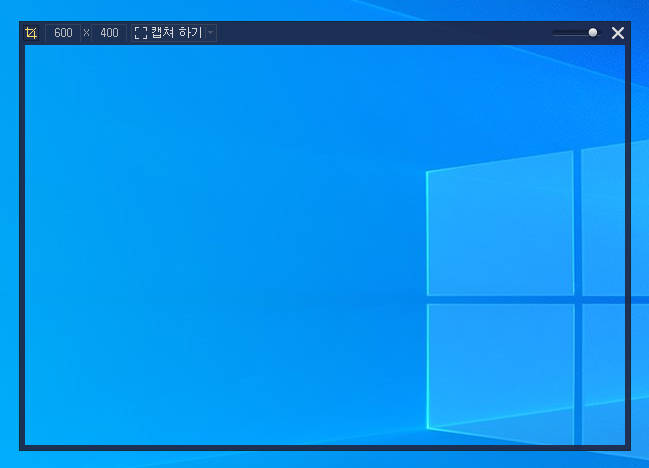Select the height field showing 400

point(109,33)
